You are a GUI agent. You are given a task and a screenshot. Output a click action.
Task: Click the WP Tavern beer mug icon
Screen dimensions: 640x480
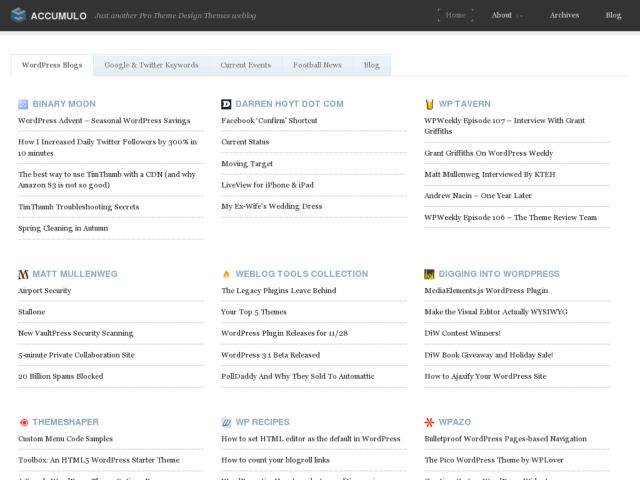point(429,104)
